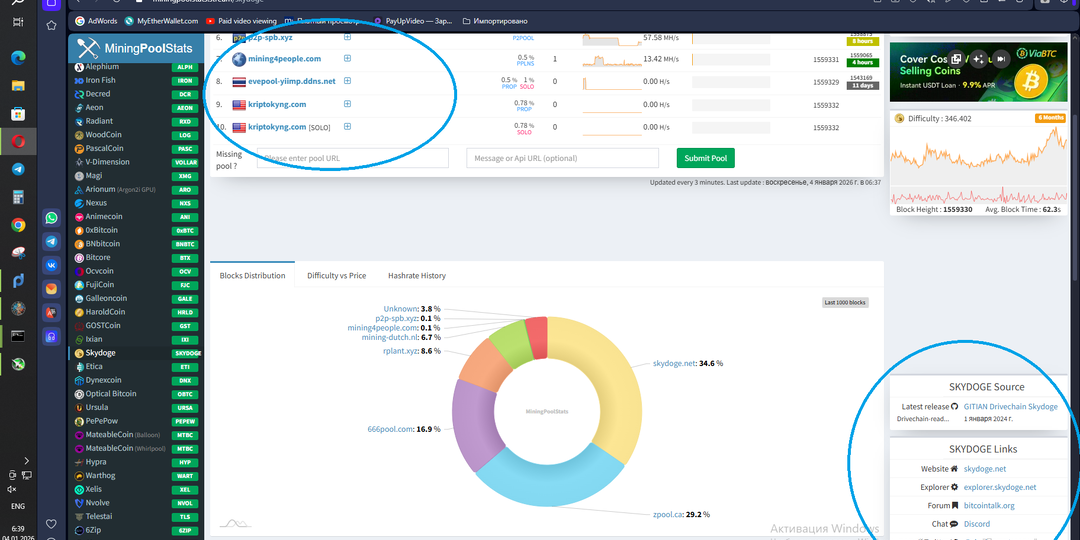Expand the mining4people.com pool row details
Image resolution: width=1080 pixels, height=540 pixels.
pos(347,59)
